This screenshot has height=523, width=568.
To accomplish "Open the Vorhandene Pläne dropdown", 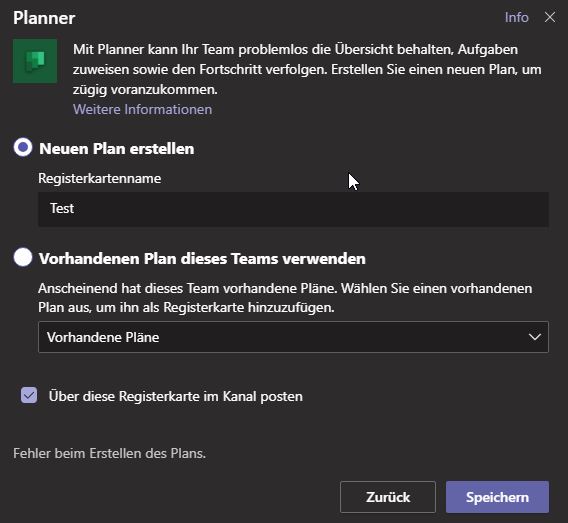I will coord(293,337).
